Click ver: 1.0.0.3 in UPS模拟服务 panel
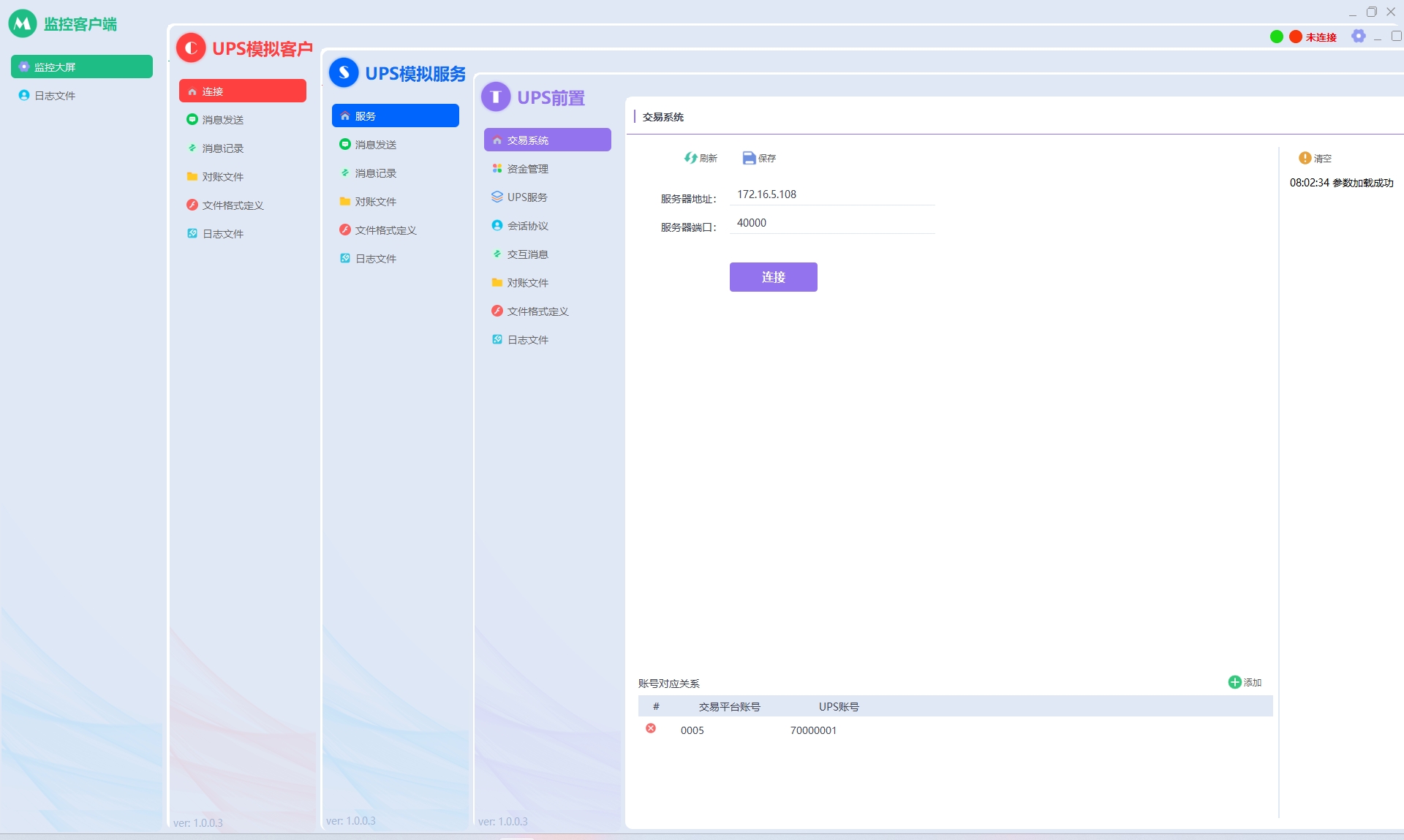Viewport: 1404px width, 840px height. (x=351, y=821)
